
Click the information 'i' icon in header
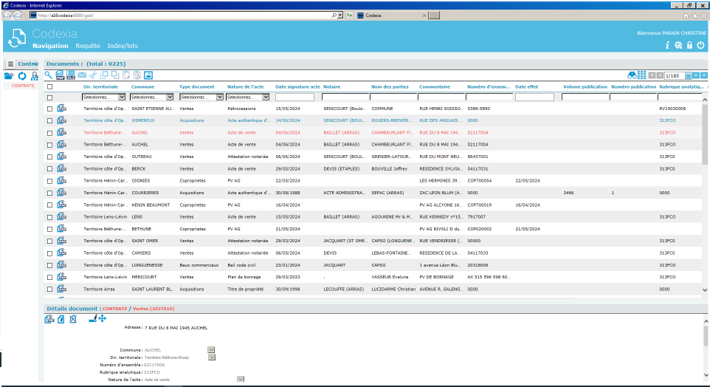point(667,45)
